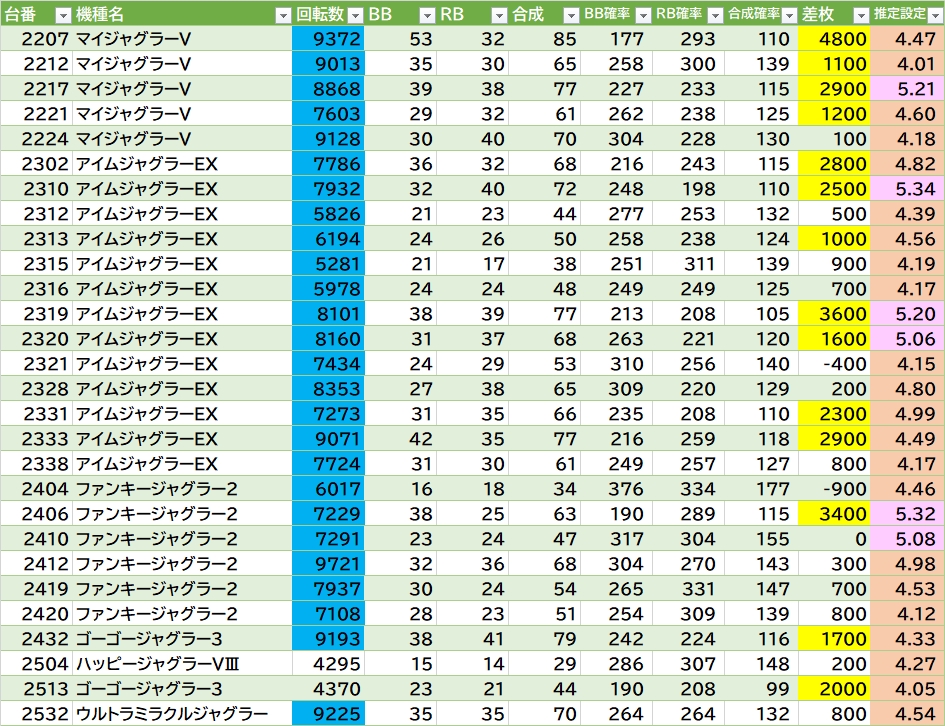The width and height of the screenshot is (945, 726).
Task: Select the 7786 spin count cell
Action: coord(328,164)
